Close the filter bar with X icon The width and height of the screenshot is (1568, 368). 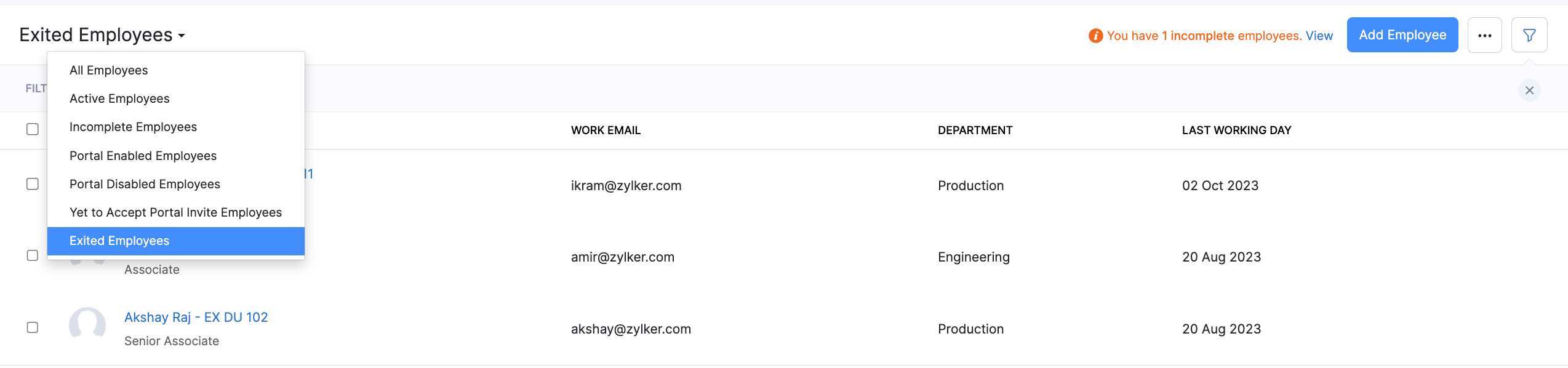1529,90
